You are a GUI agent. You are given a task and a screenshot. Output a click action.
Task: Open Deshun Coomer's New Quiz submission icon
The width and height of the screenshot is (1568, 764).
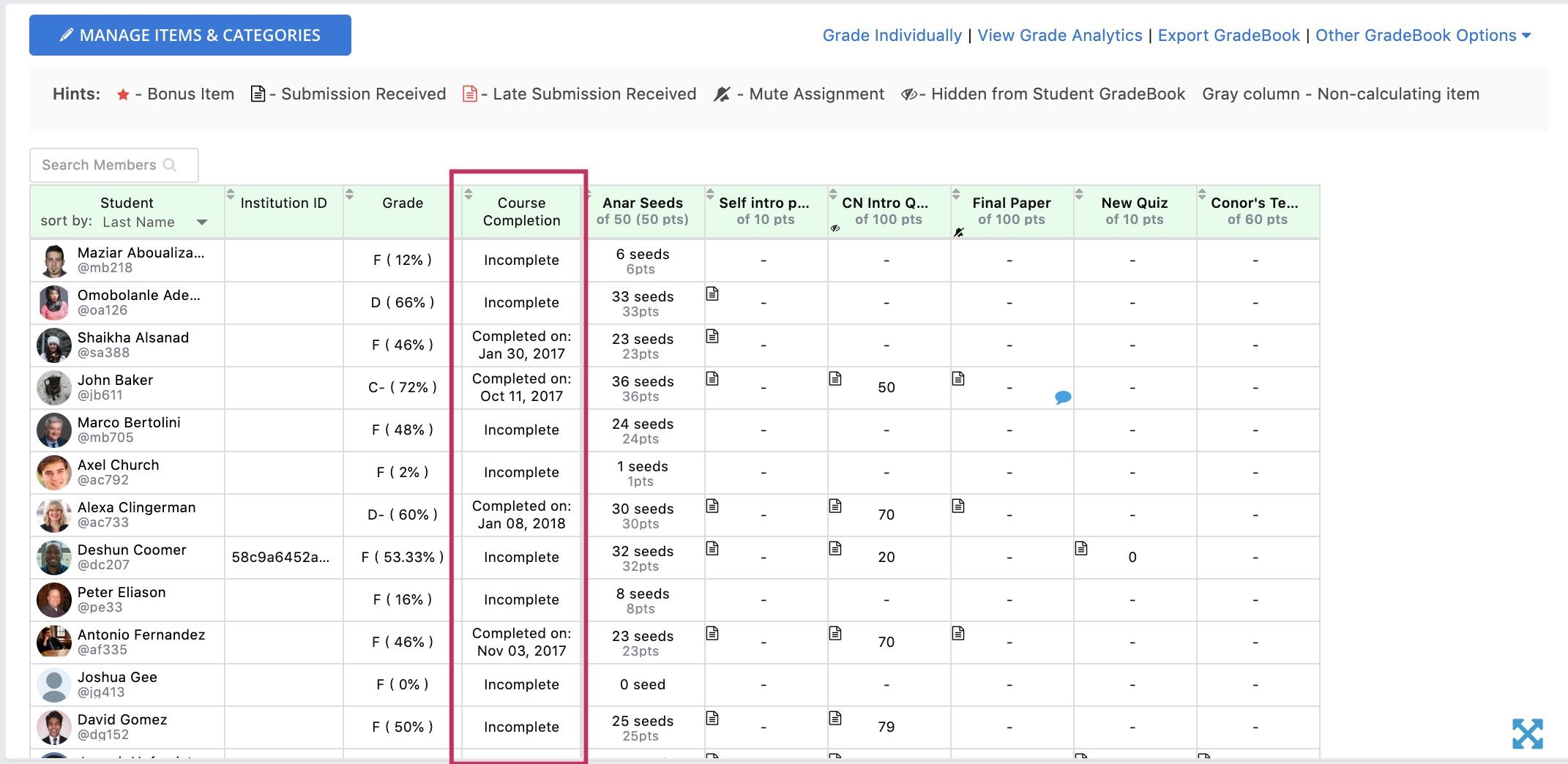1081,548
